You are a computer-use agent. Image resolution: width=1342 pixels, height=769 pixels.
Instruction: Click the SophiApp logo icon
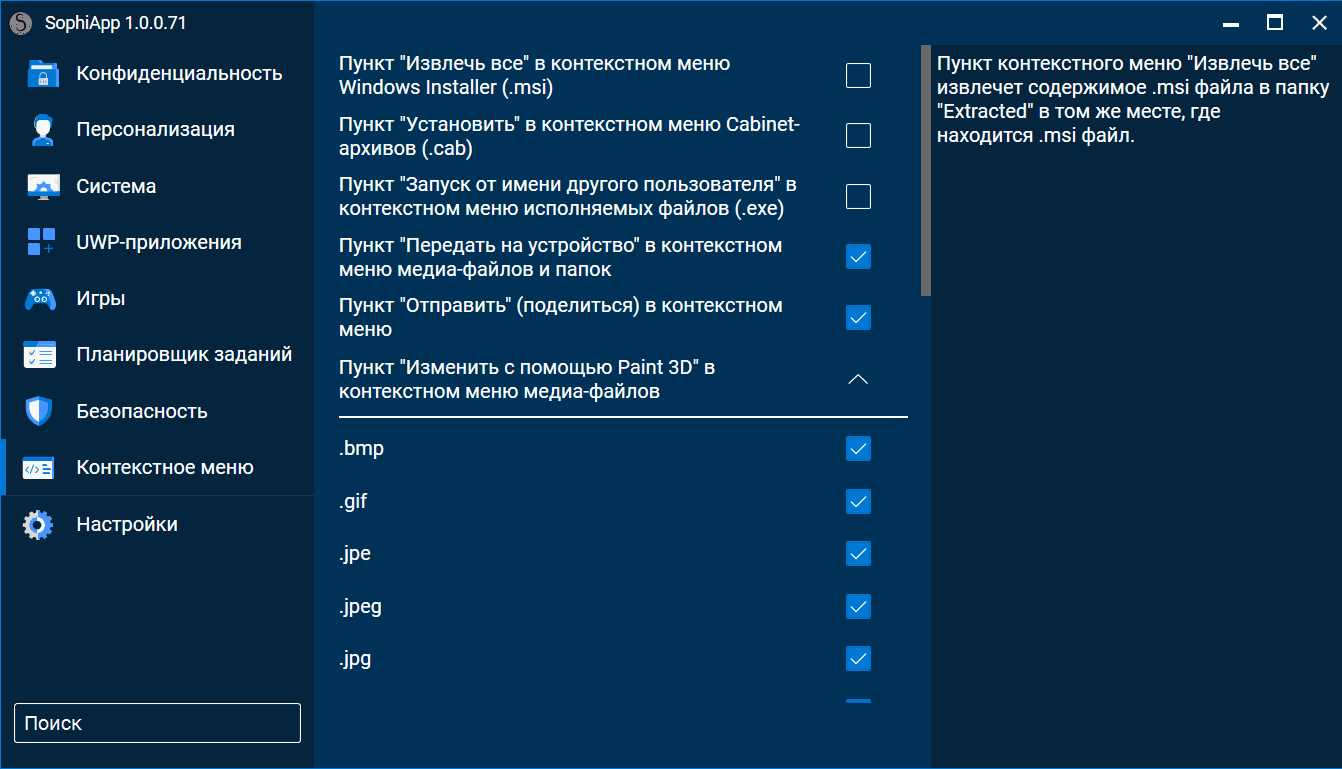click(21, 22)
